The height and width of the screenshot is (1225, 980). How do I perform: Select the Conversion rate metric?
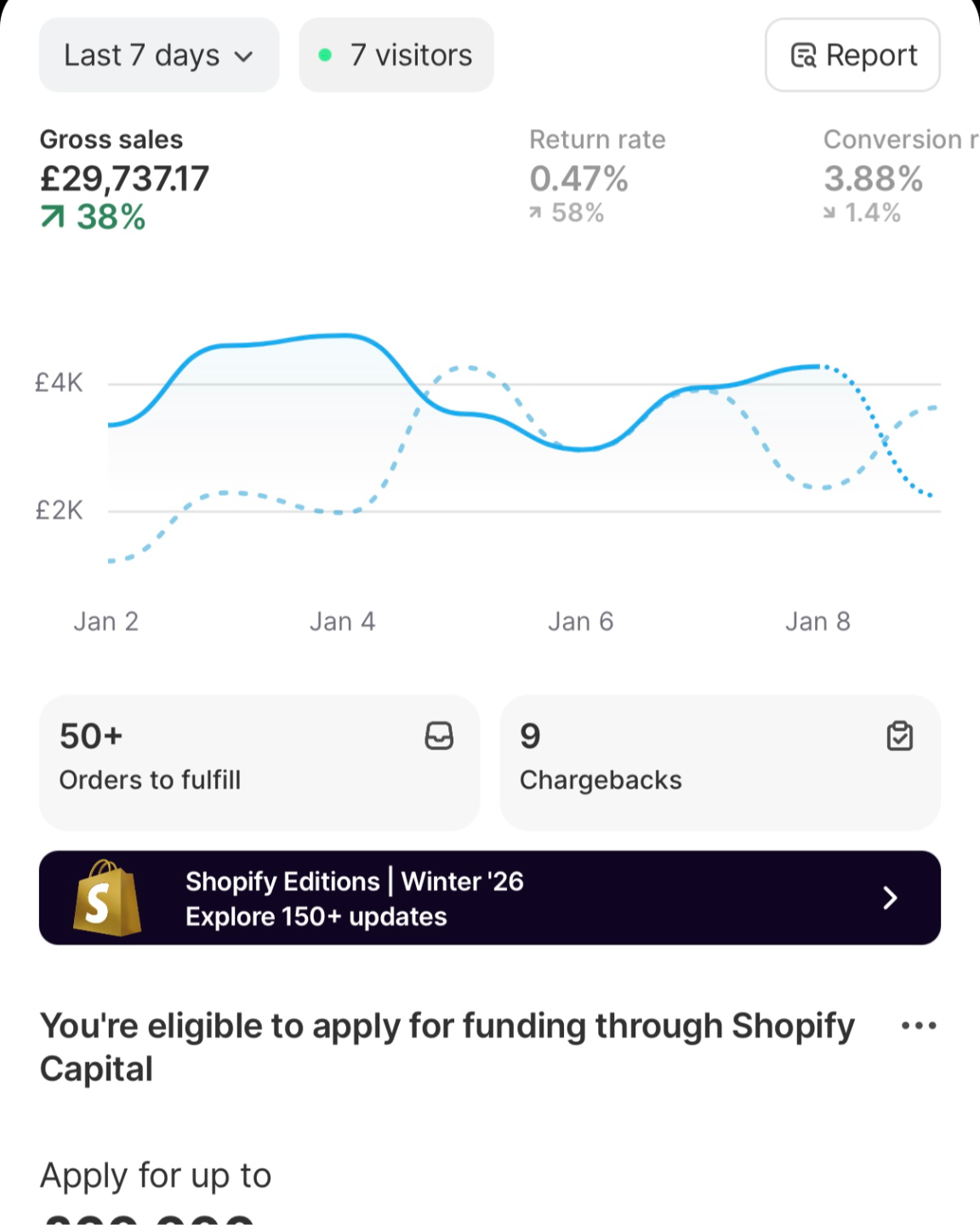point(902,176)
